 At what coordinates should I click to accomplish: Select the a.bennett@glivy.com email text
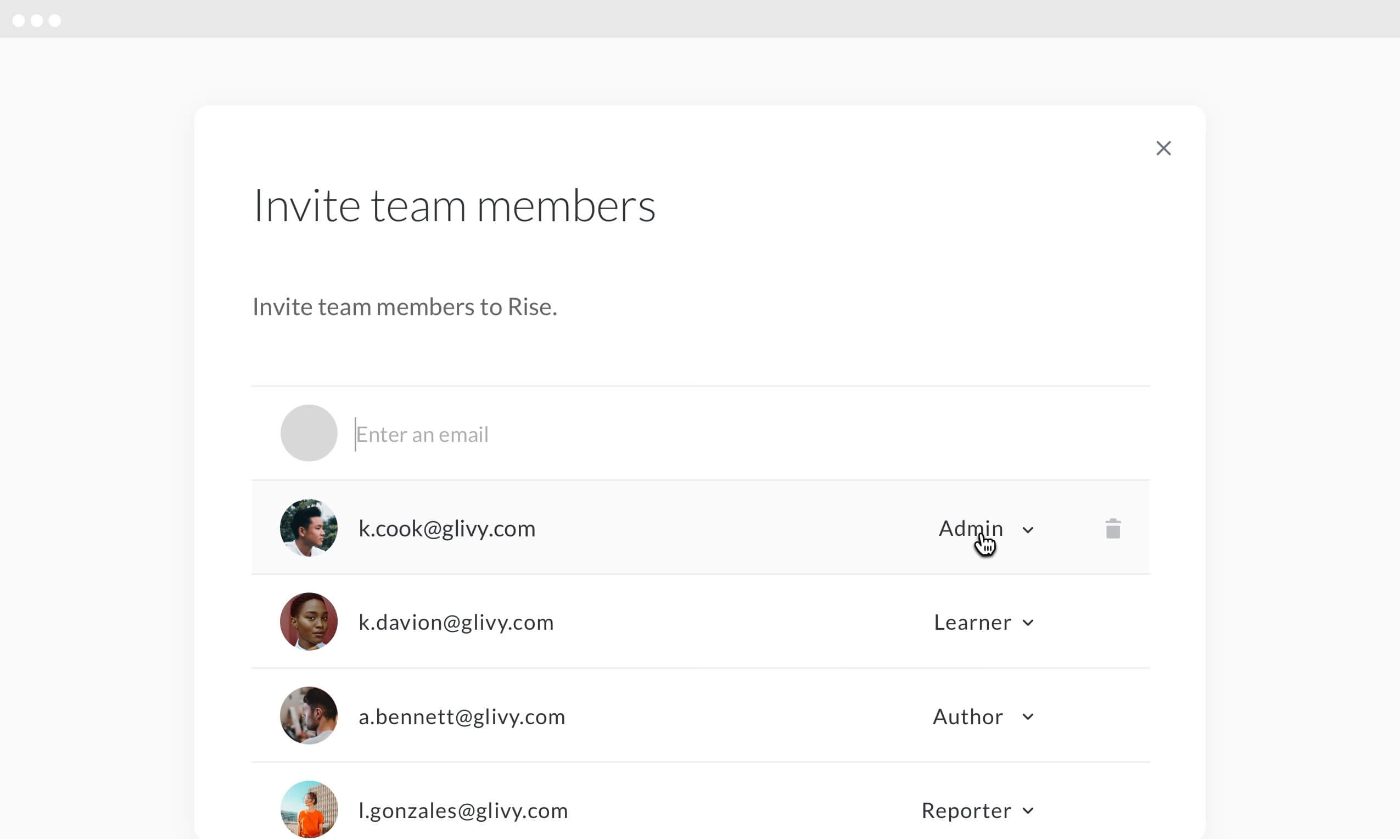(462, 716)
